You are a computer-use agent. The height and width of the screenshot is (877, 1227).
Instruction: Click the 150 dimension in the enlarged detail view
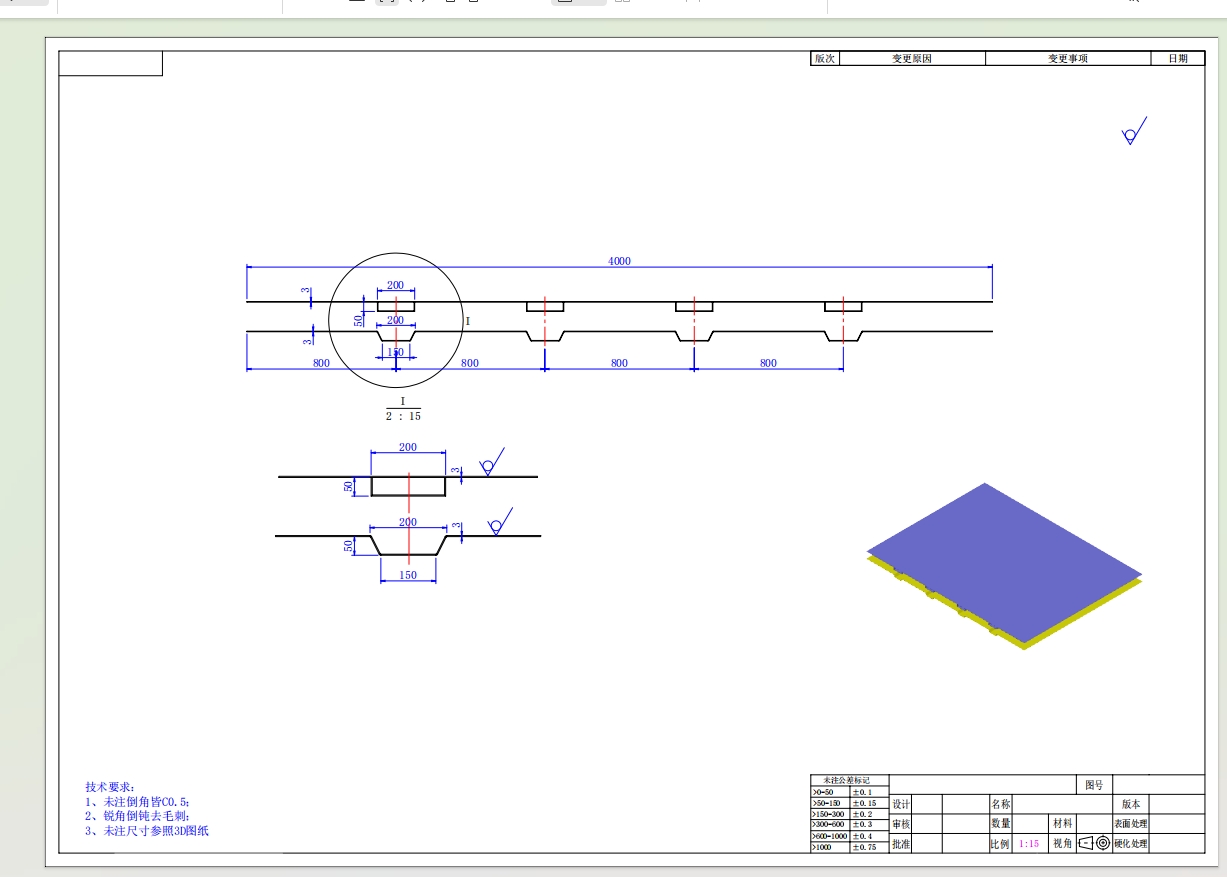(408, 575)
